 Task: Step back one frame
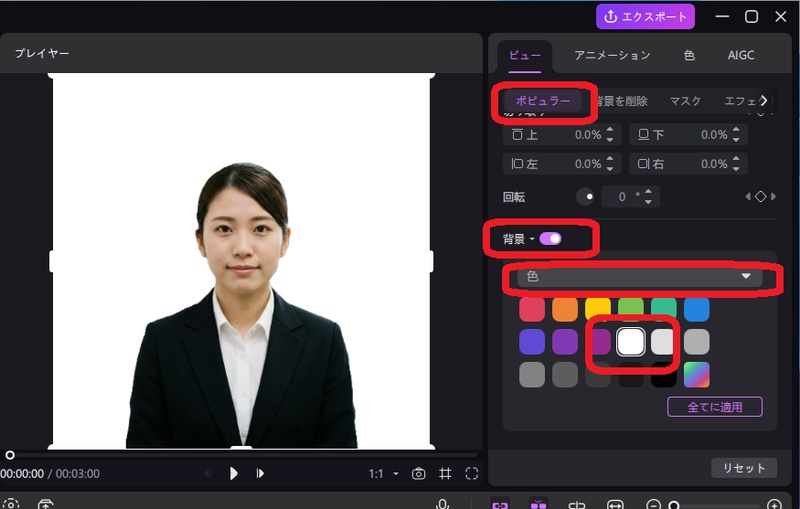point(208,473)
